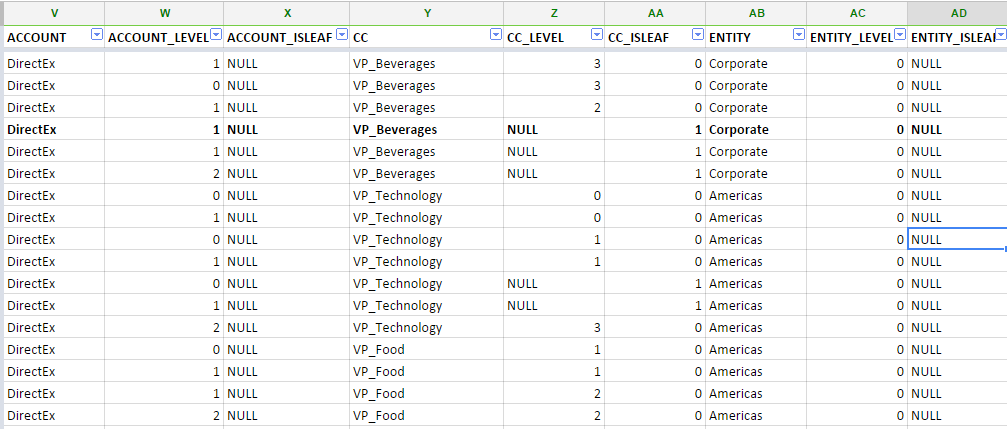
Task: Select column W by its letter header
Action: tap(164, 13)
